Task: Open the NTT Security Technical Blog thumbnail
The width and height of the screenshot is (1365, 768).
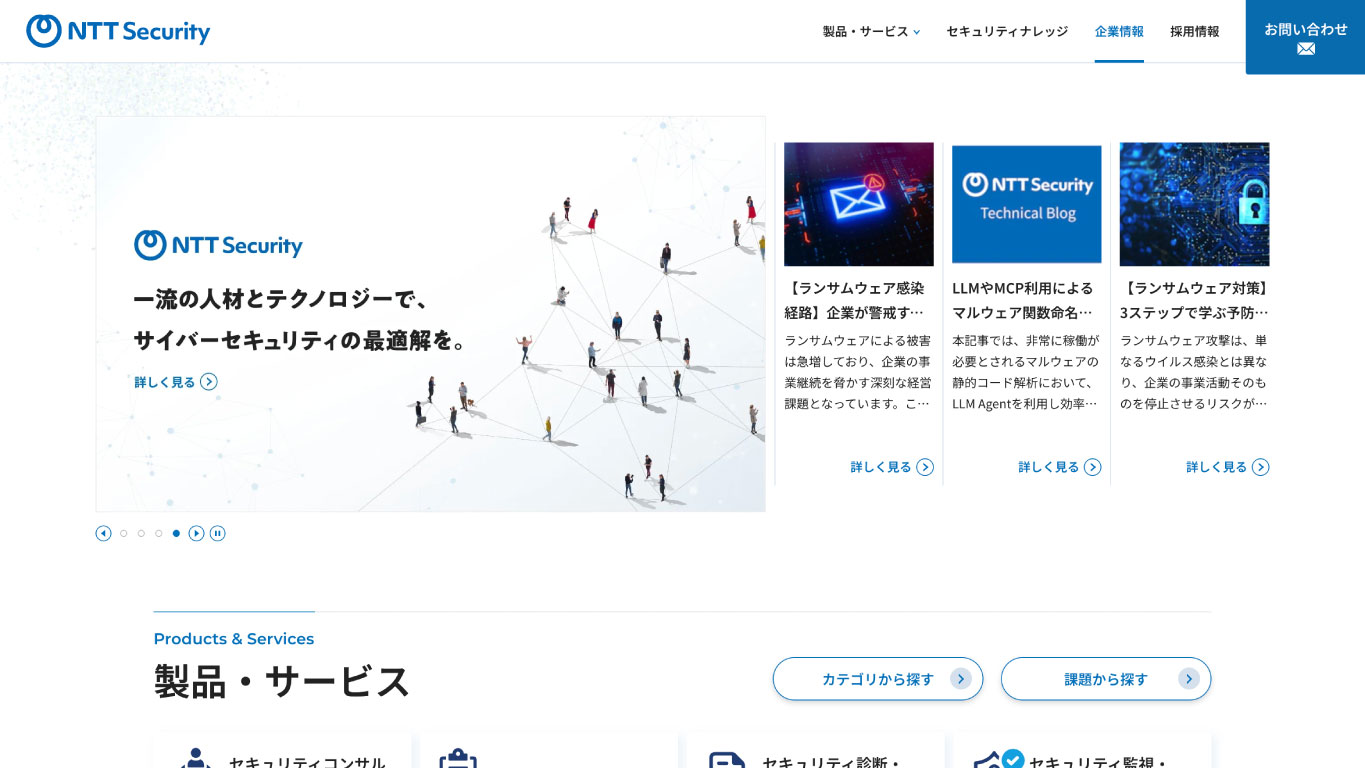Action: [x=1026, y=204]
